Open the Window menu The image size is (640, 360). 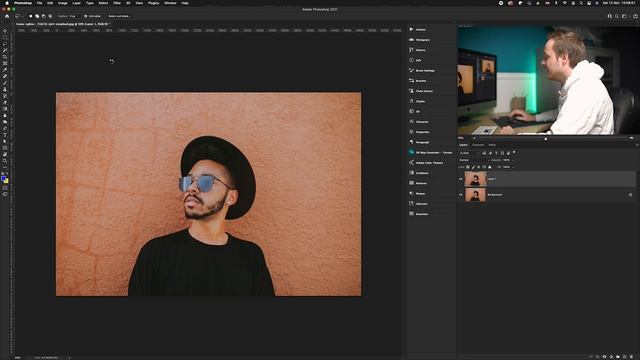click(x=170, y=3)
